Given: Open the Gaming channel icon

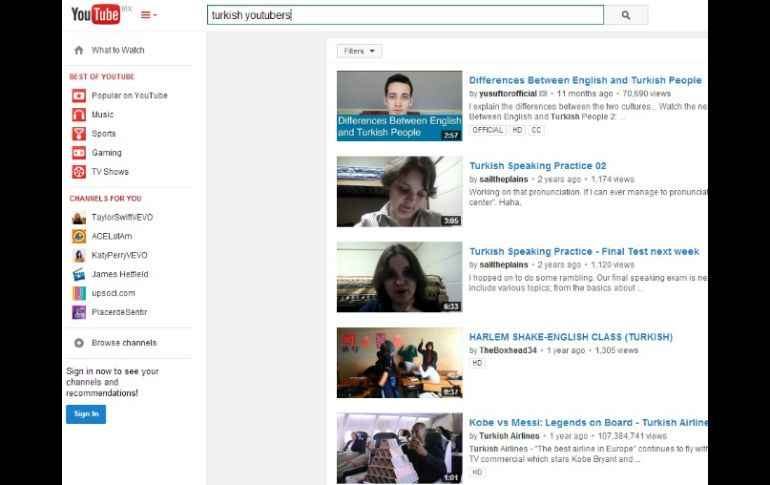Looking at the screenshot, I should pos(79,153).
